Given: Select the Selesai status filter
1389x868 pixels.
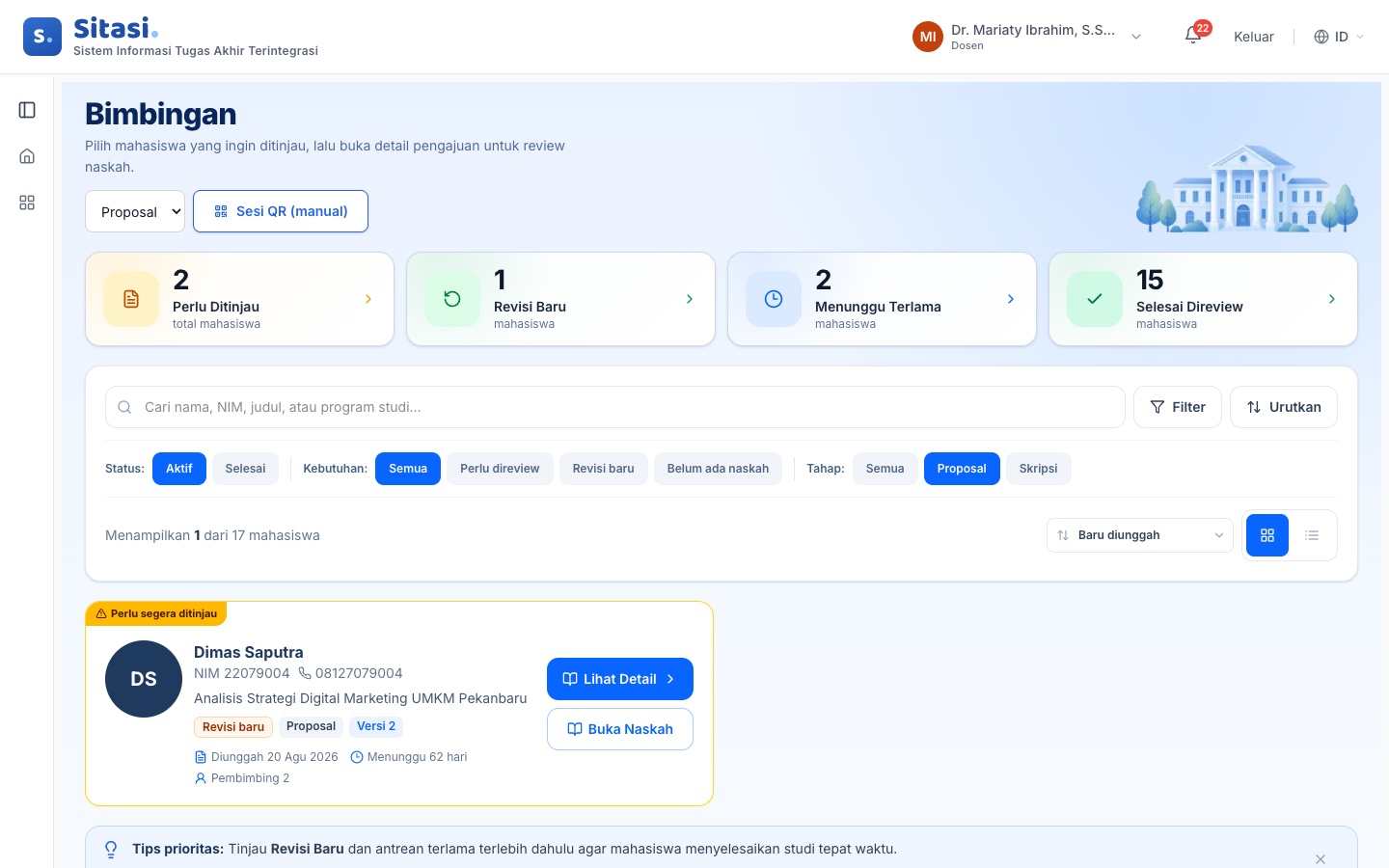Looking at the screenshot, I should click(245, 469).
